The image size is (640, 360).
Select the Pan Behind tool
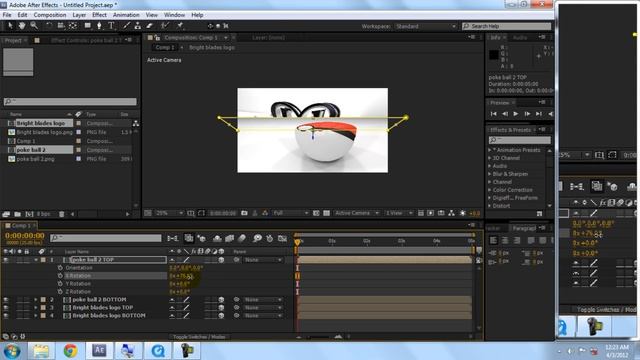tap(73, 26)
